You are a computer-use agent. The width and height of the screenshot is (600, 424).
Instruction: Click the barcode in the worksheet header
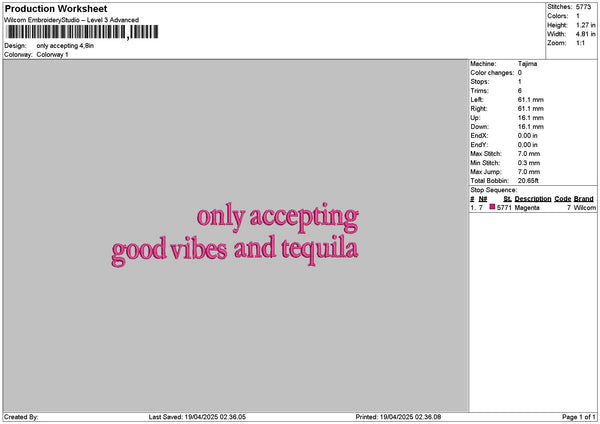pos(82,32)
